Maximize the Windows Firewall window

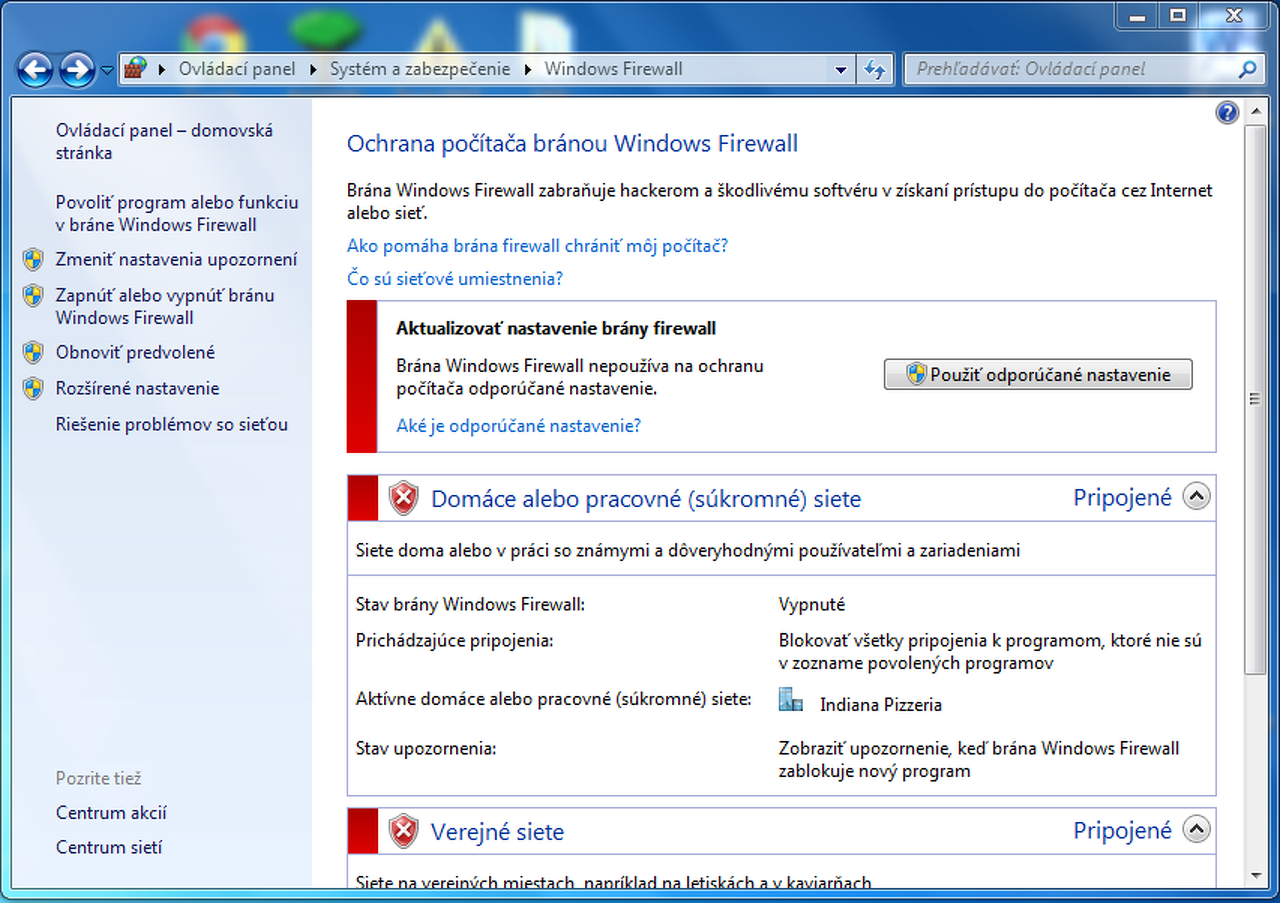tap(1178, 14)
